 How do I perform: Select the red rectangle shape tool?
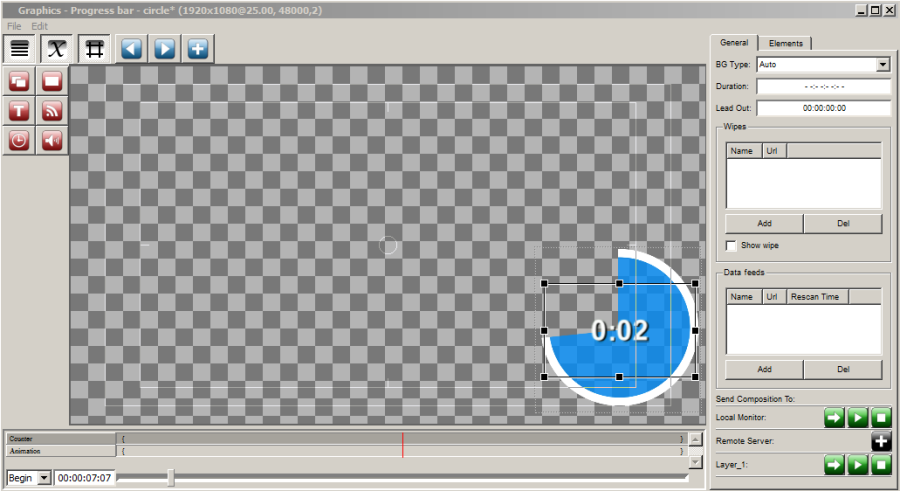click(x=52, y=81)
